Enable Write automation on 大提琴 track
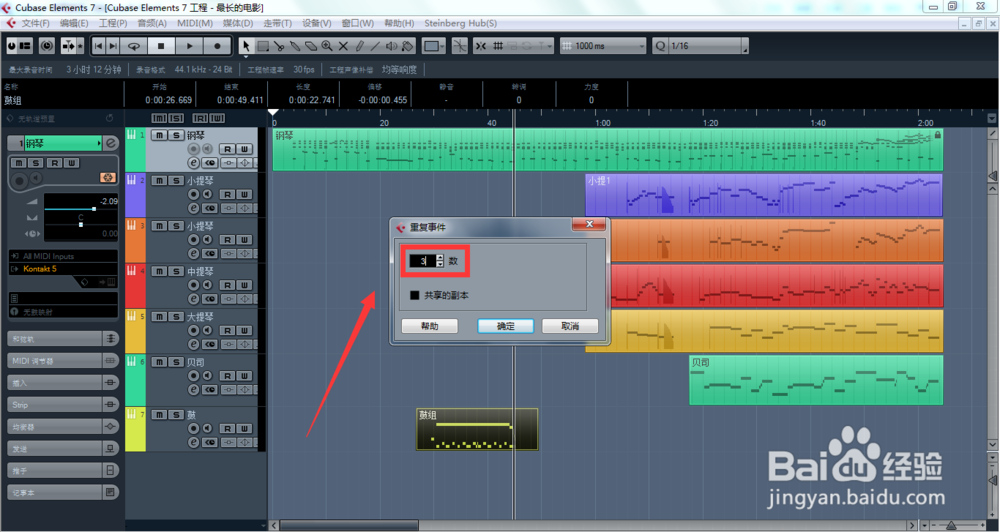The height and width of the screenshot is (532, 1000). (244, 330)
